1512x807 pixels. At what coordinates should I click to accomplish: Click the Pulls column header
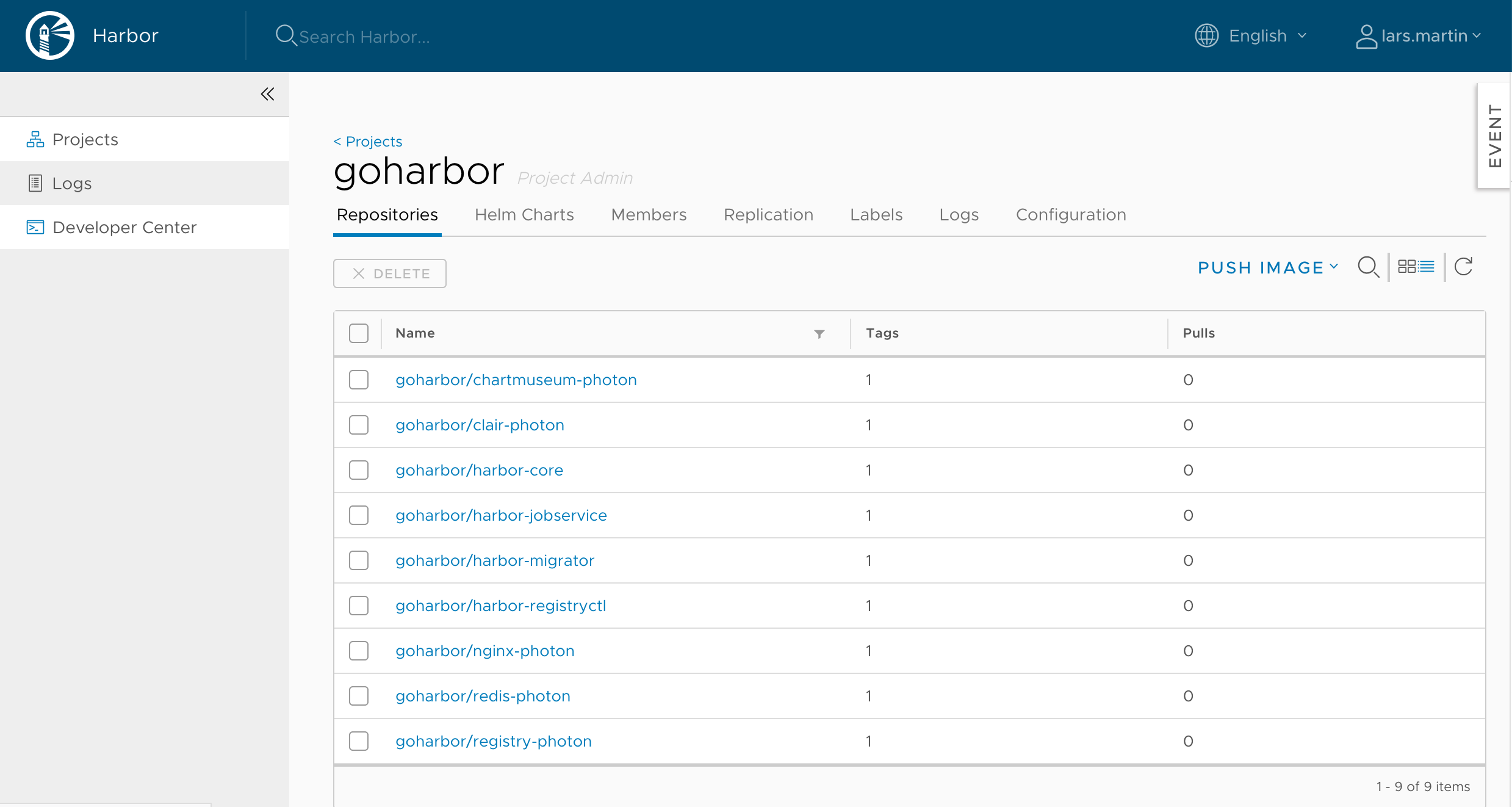tap(1199, 333)
